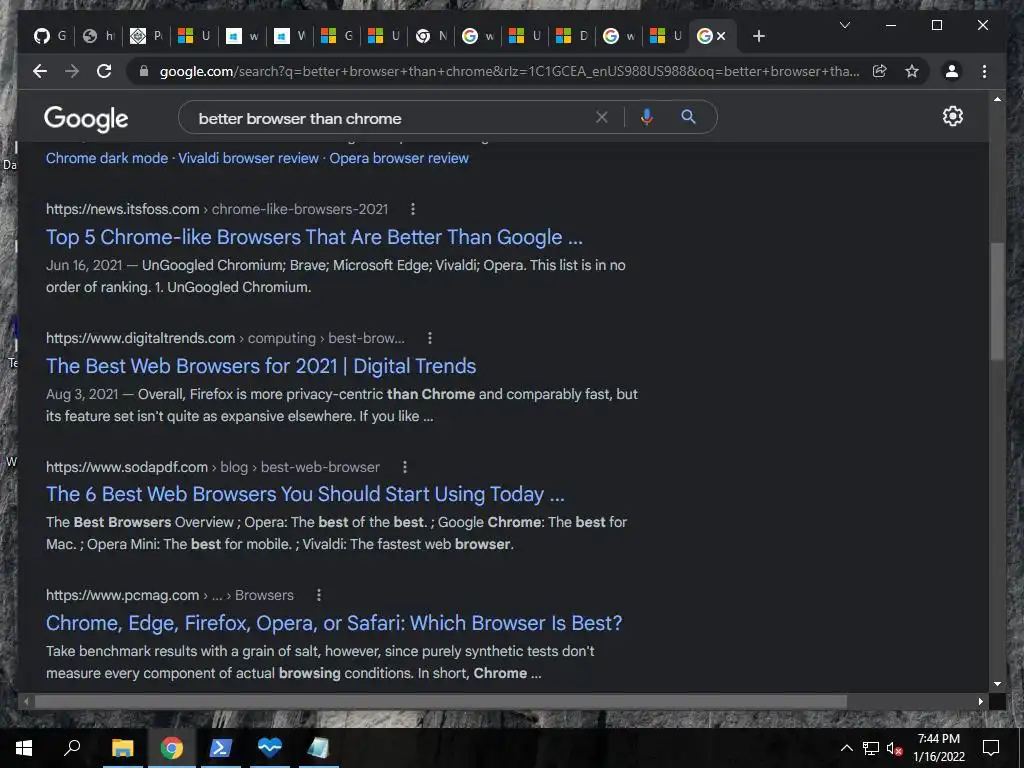Go back using the browser back arrow
This screenshot has width=1024, height=768.
point(40,71)
